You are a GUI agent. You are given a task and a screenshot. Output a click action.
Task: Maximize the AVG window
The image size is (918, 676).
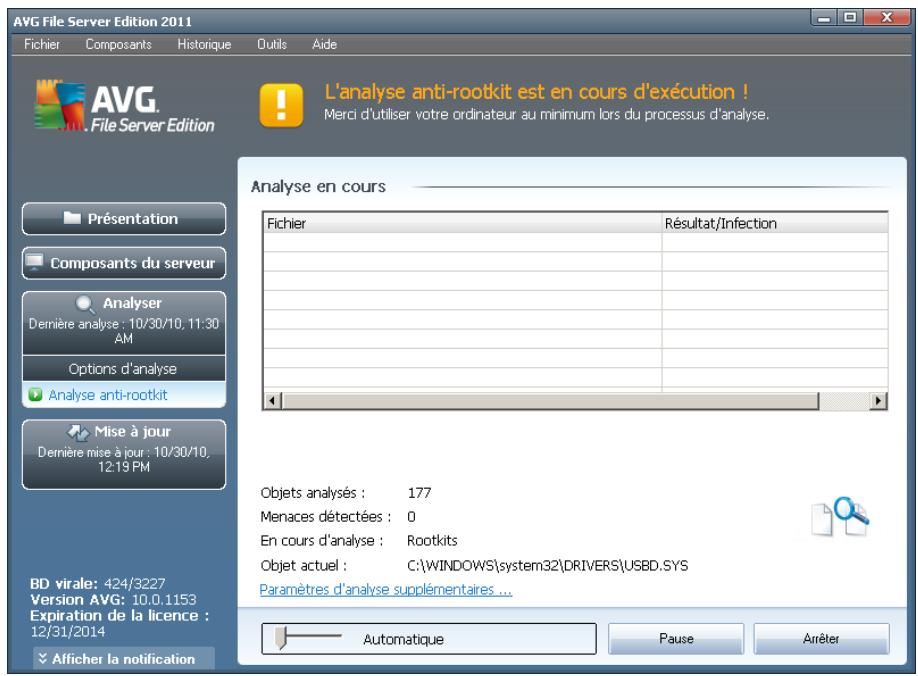(849, 18)
